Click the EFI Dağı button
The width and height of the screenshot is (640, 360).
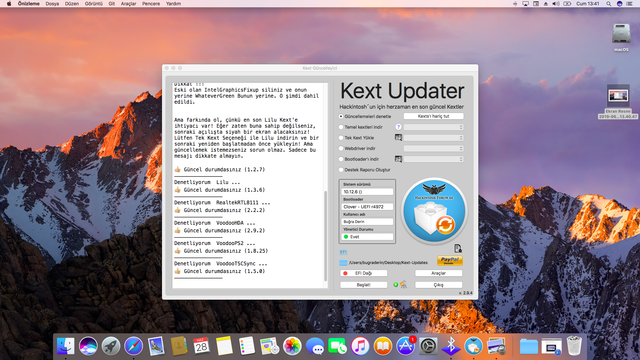click(x=363, y=273)
